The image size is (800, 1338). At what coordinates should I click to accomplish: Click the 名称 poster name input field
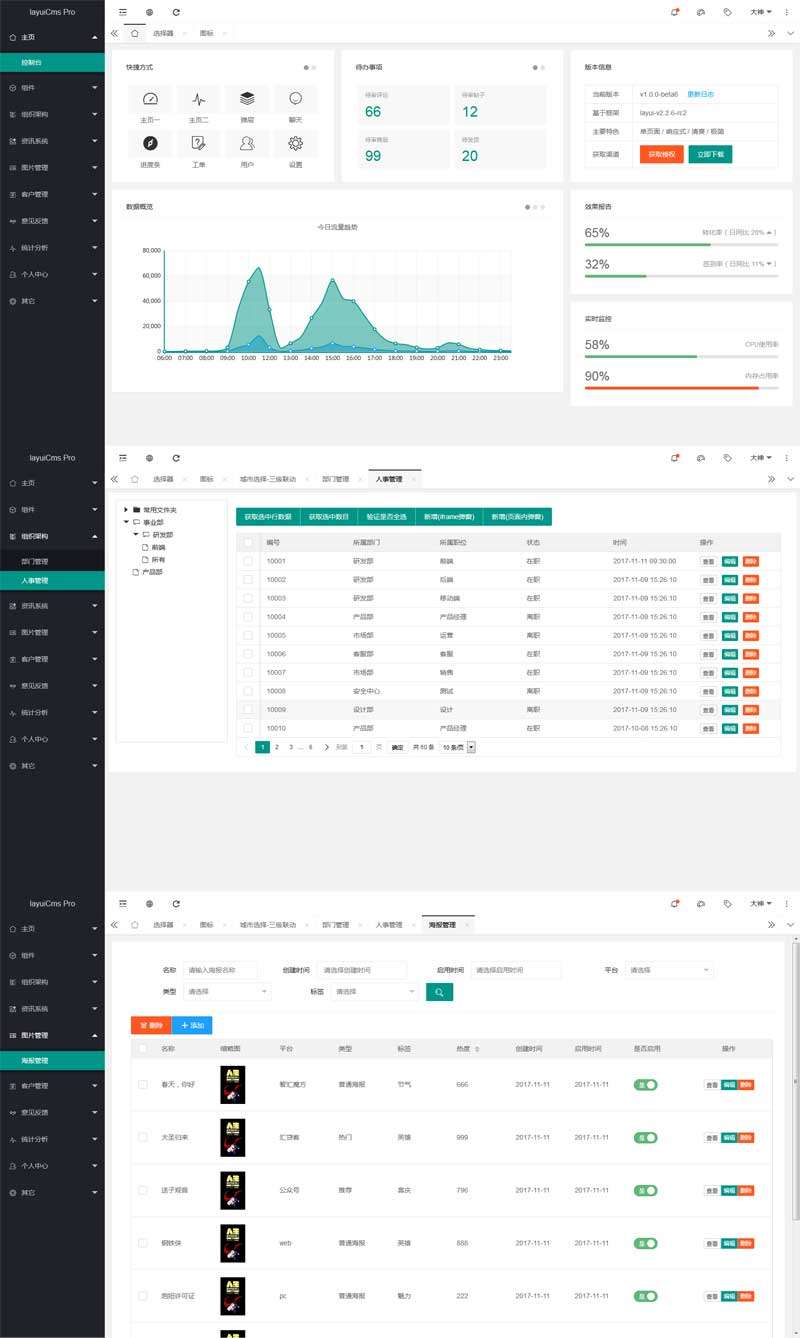[x=220, y=970]
